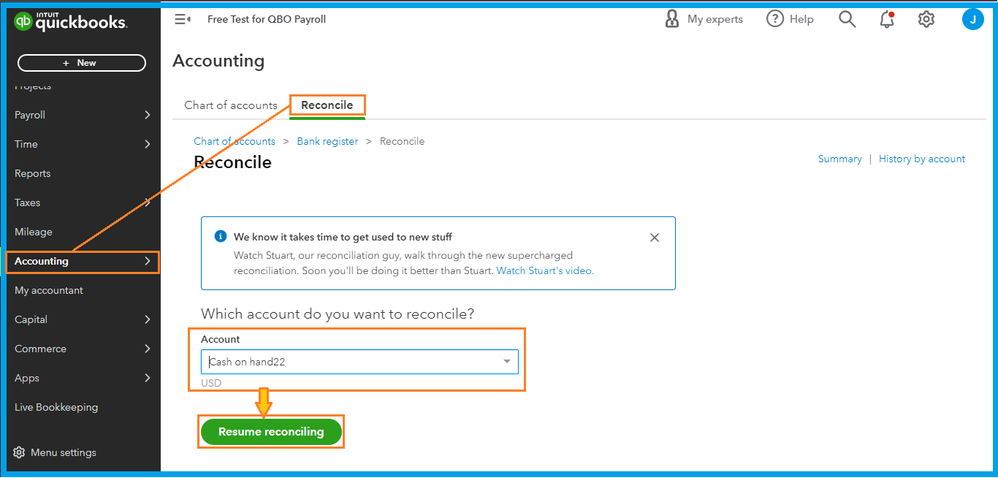Screen dimensions: 998x478
Task: Click the Bank register breadcrumb link
Action: [x=327, y=141]
